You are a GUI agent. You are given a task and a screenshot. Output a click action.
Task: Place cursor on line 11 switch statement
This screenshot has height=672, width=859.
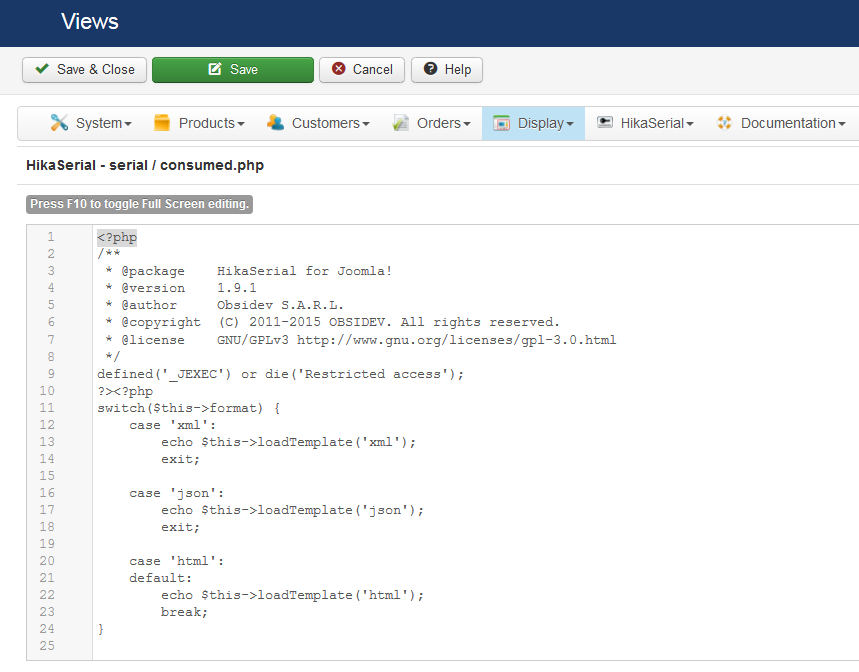[x=188, y=407]
